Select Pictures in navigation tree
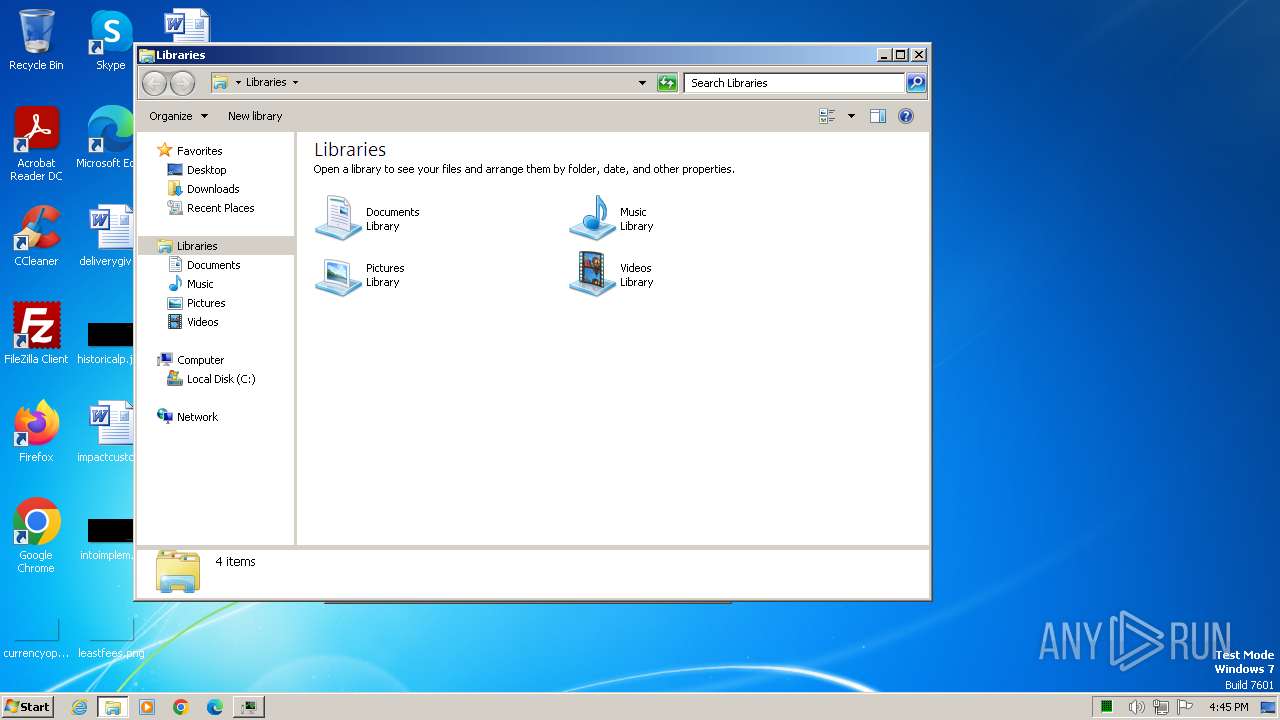The image size is (1280, 720). point(206,303)
